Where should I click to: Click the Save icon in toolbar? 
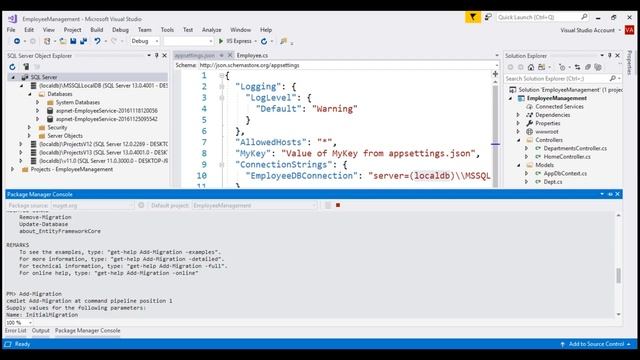pyautogui.click(x=73, y=41)
